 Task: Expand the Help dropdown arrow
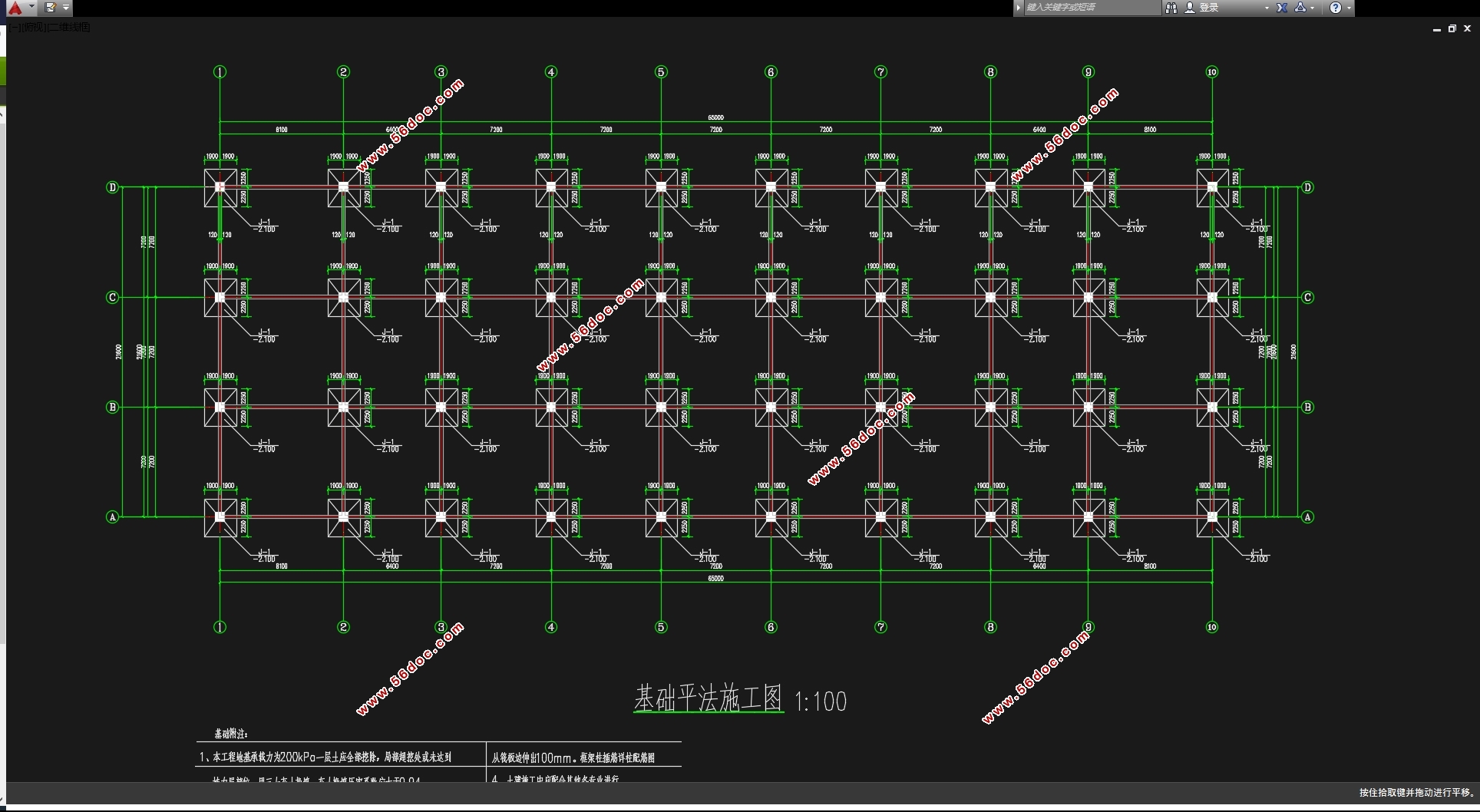click(x=1349, y=8)
